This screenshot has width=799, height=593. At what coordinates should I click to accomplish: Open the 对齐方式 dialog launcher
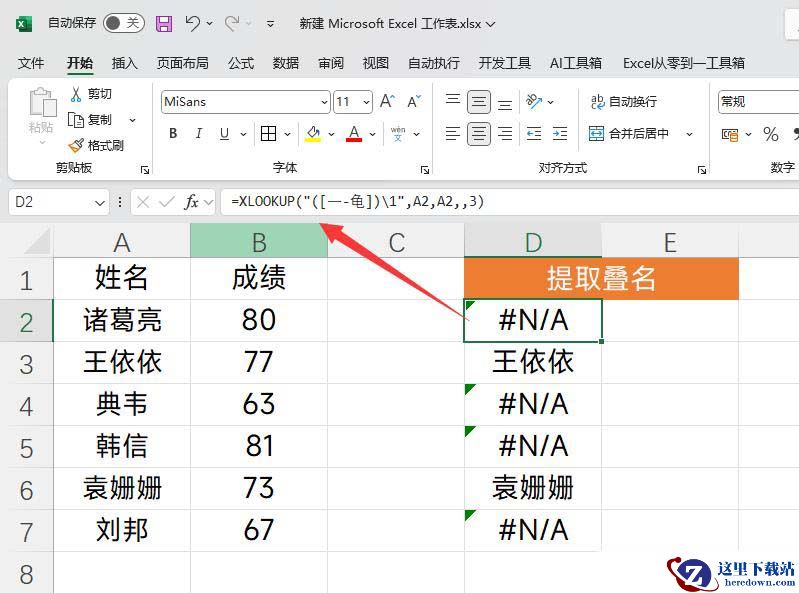702,170
